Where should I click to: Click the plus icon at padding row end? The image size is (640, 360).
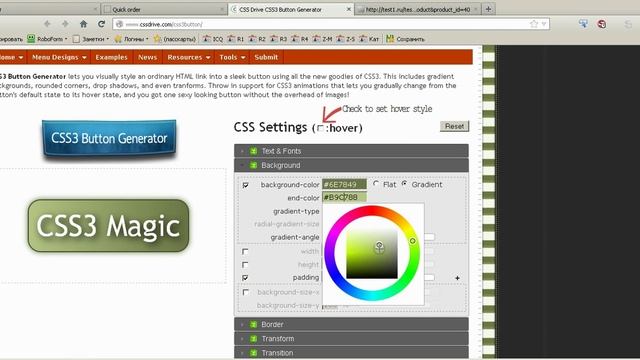(x=458, y=278)
